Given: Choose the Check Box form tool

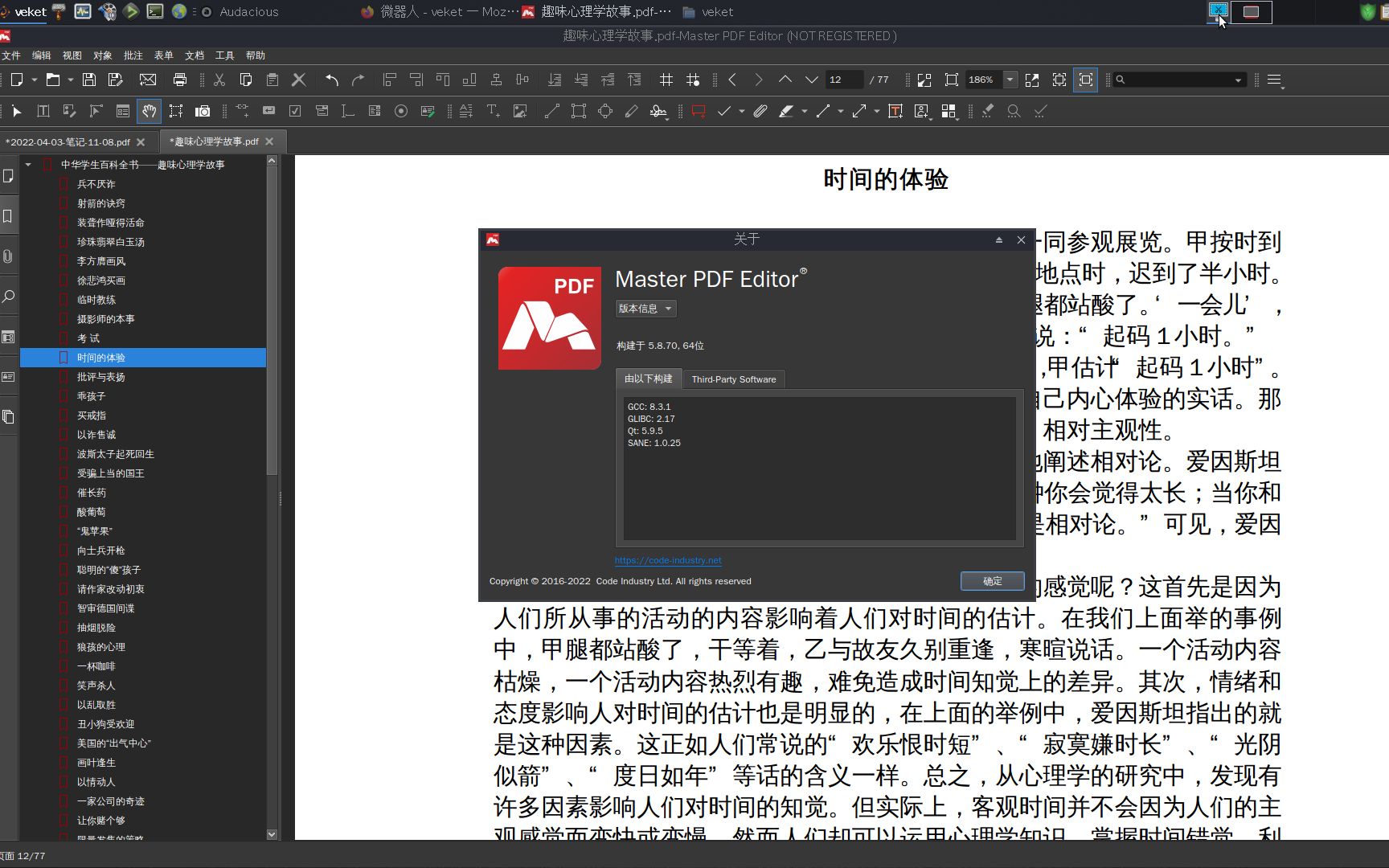Looking at the screenshot, I should pyautogui.click(x=295, y=111).
